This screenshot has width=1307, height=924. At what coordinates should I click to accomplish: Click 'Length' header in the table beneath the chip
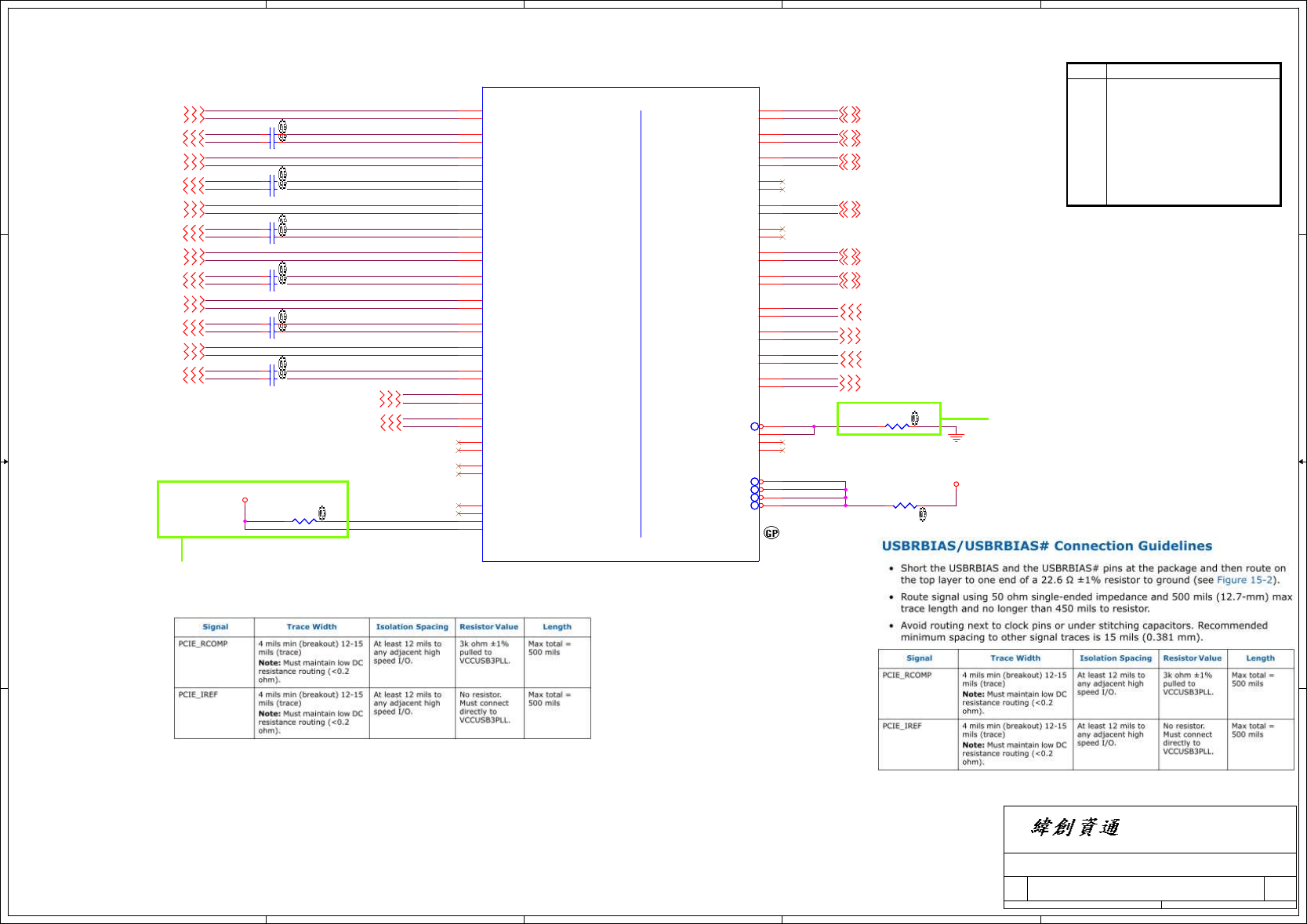tap(557, 627)
